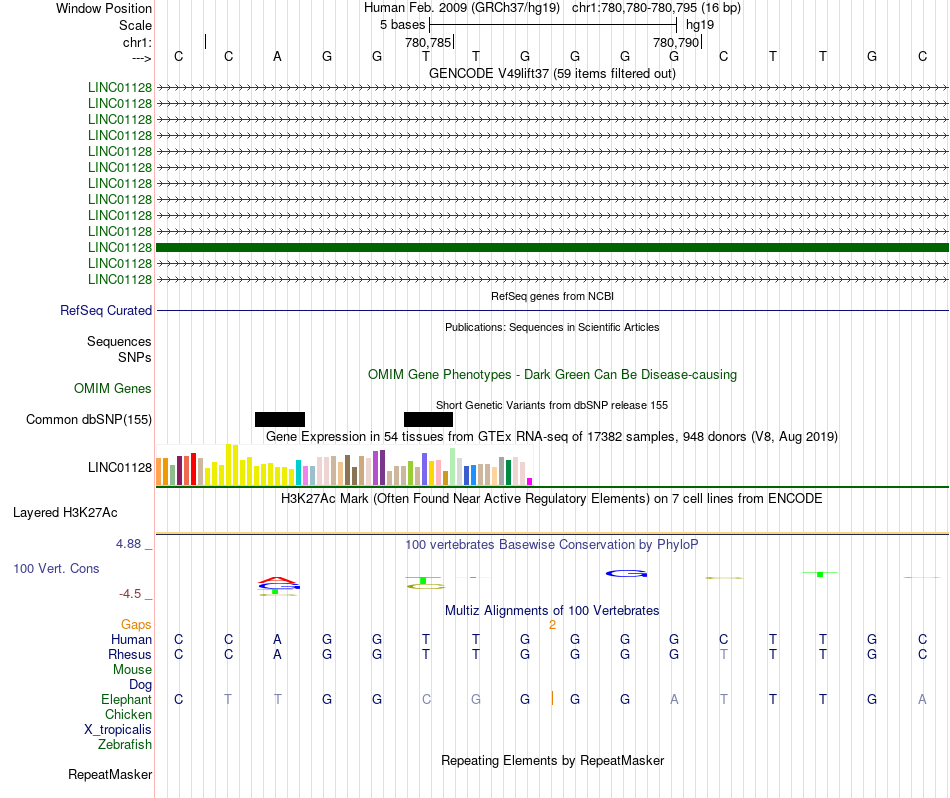The image size is (950, 798).
Task: Click the red bar in GTEx LINC01128 expression chart
Action: 193,468
